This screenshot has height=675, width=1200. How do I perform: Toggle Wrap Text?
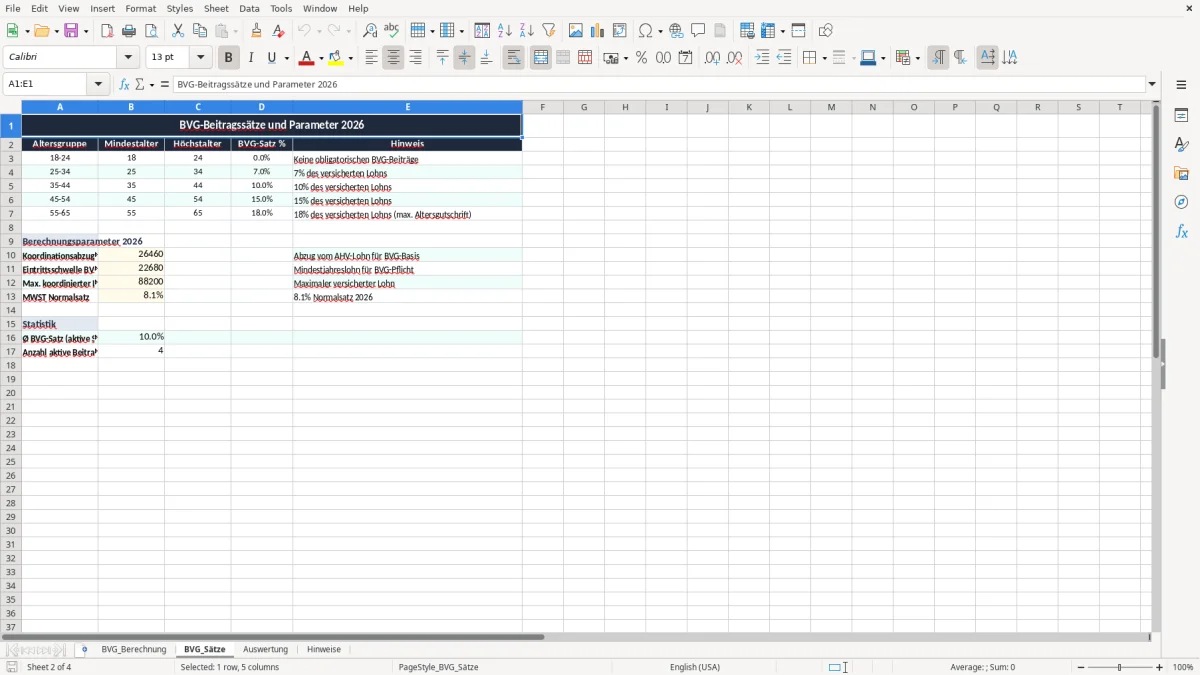[x=513, y=58]
